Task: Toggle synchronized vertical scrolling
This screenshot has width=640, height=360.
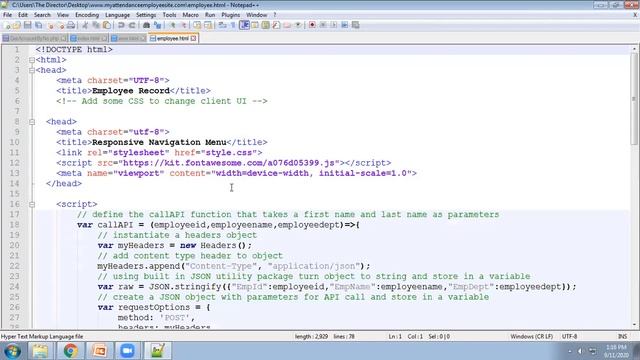Action: (x=198, y=25)
